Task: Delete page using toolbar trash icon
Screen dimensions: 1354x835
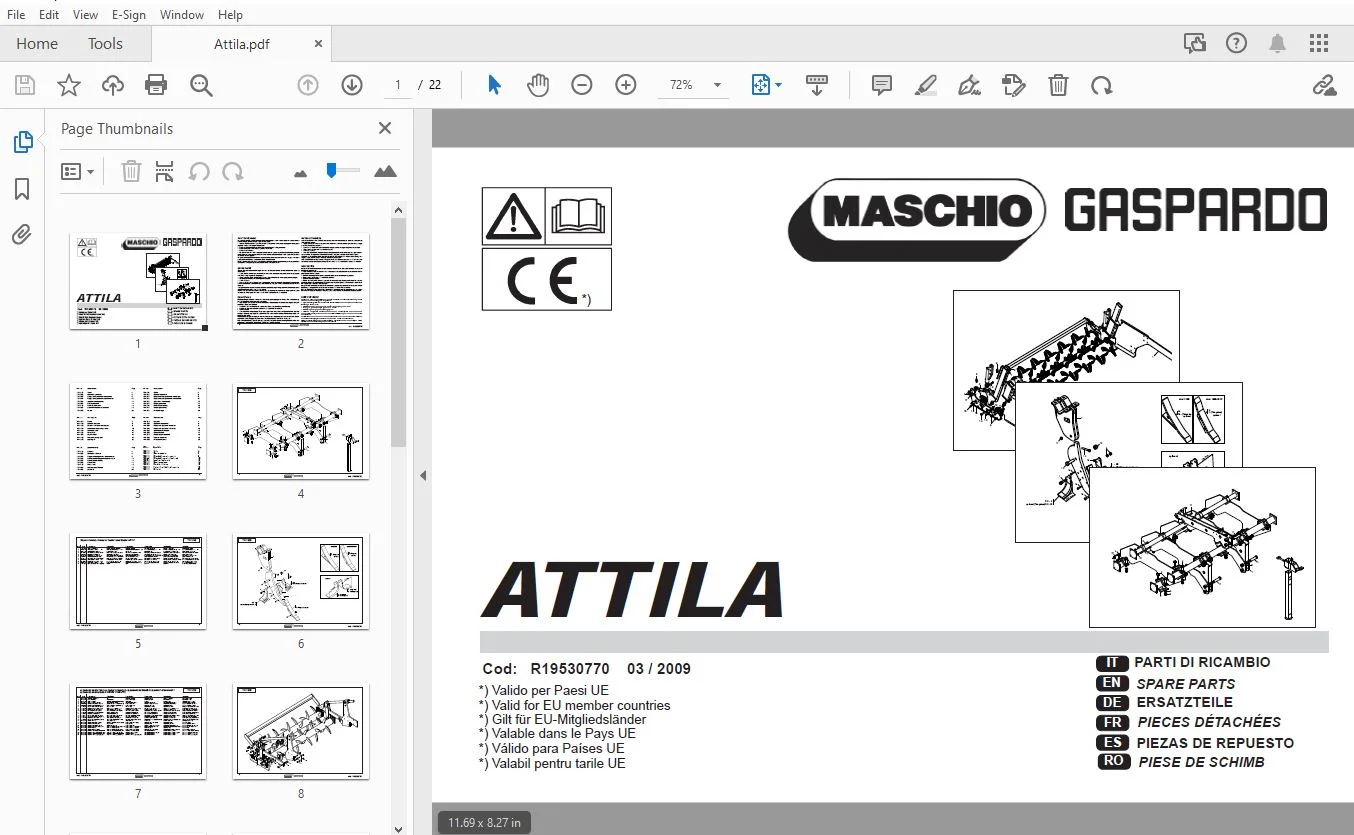Action: [x=1058, y=85]
